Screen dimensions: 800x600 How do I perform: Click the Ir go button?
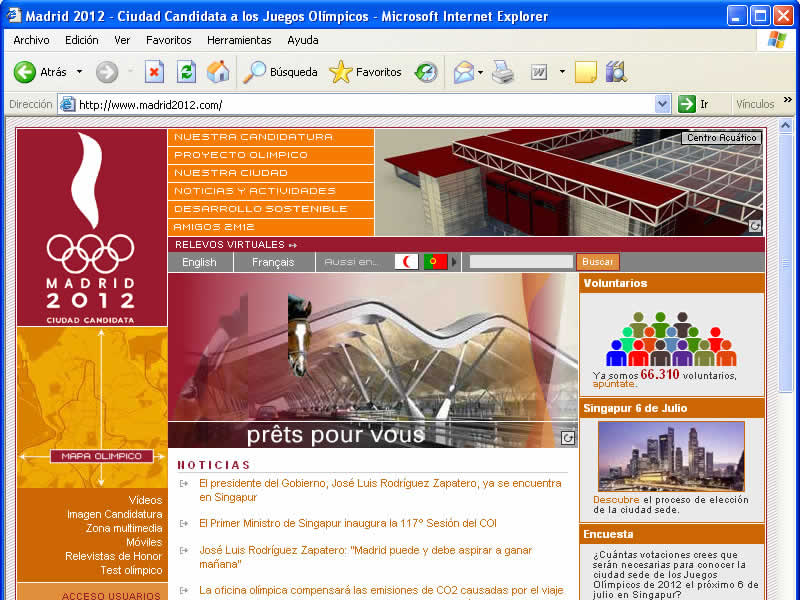click(693, 105)
